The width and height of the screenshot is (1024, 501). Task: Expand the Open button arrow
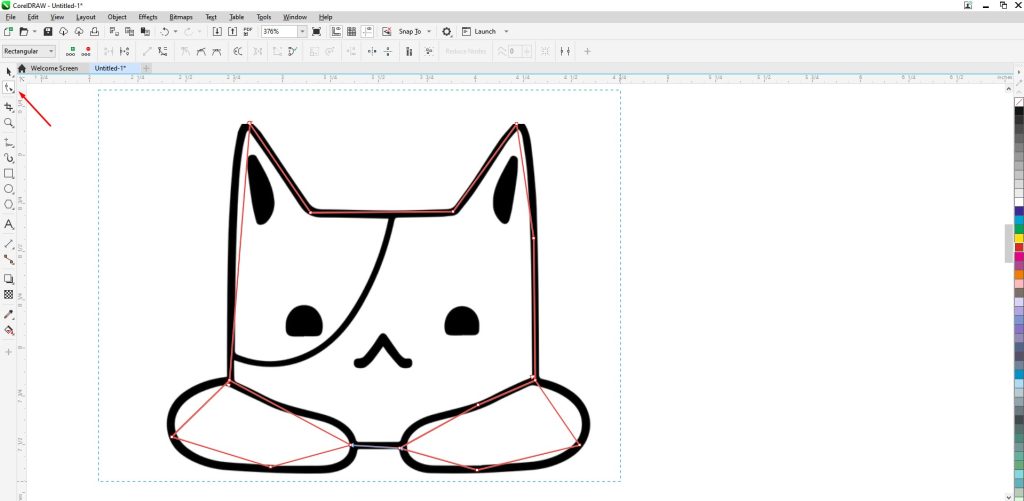(33, 31)
